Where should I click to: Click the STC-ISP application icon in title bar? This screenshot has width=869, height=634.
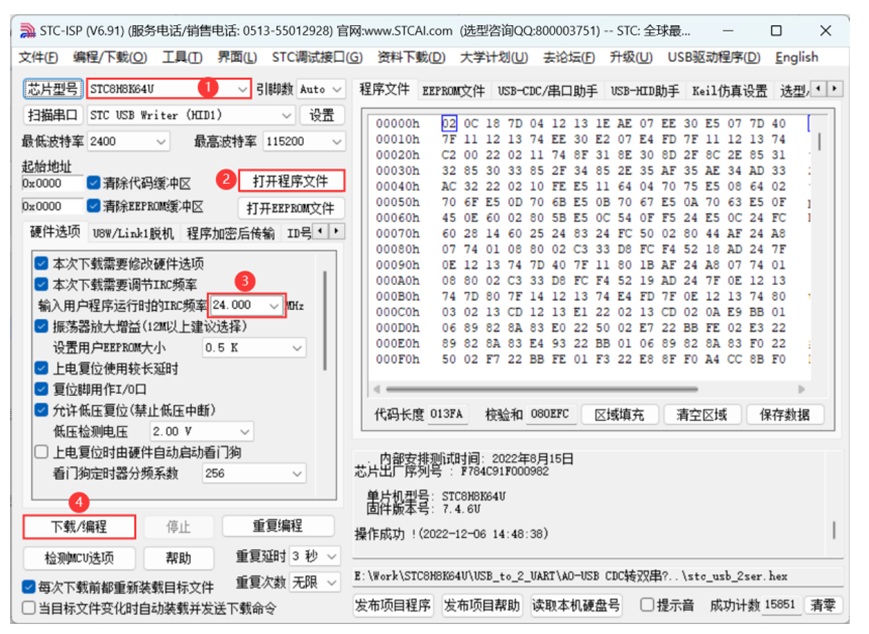(x=28, y=30)
